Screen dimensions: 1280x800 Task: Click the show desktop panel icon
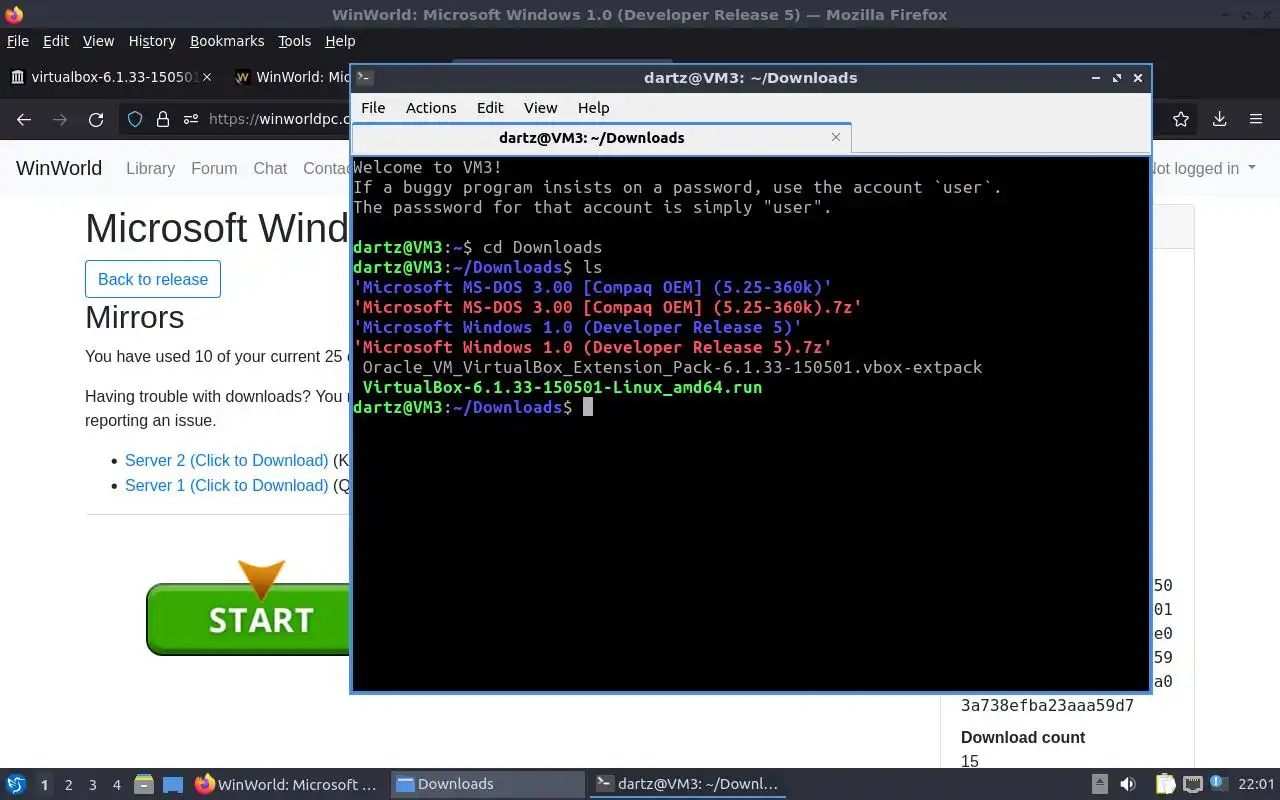point(173,784)
